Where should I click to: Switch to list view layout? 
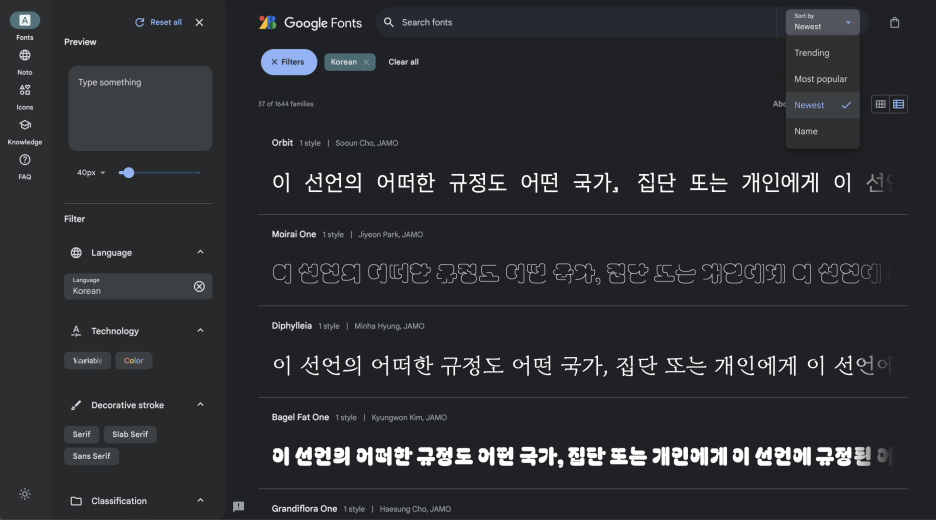point(898,104)
